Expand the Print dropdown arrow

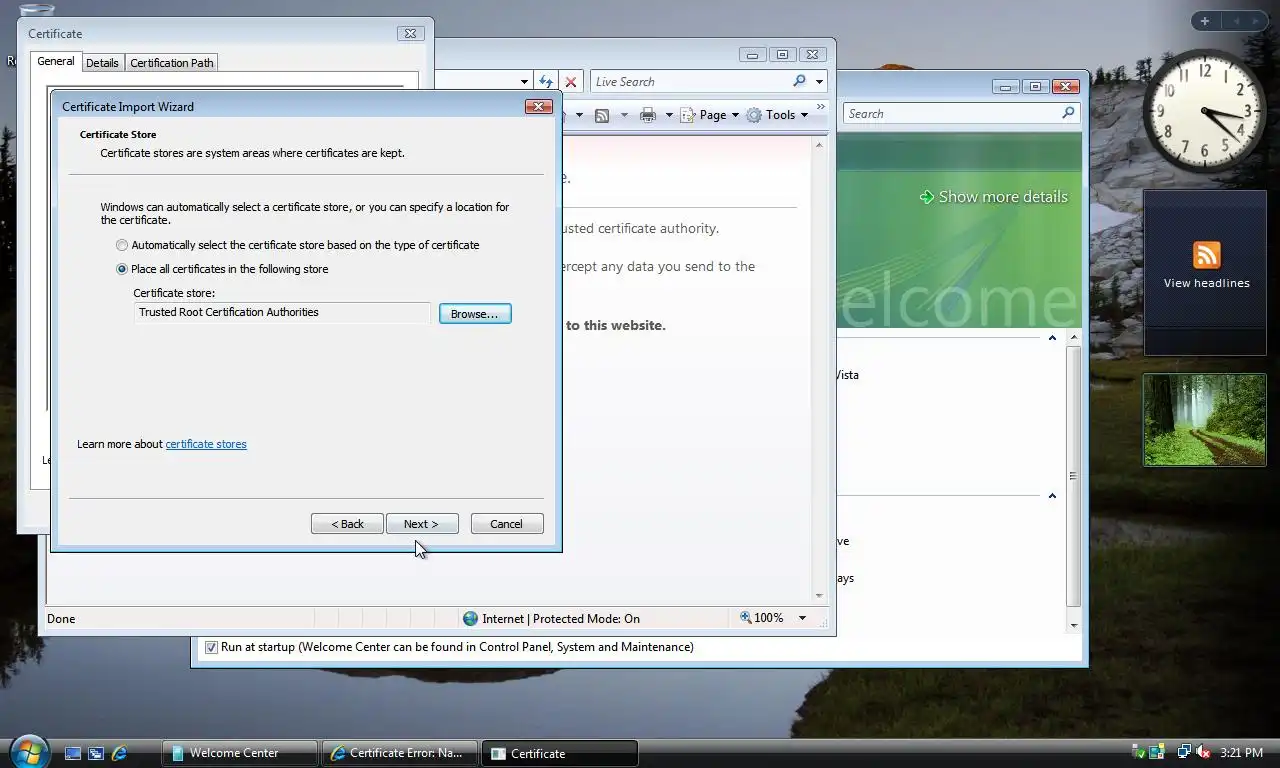pyautogui.click(x=669, y=115)
